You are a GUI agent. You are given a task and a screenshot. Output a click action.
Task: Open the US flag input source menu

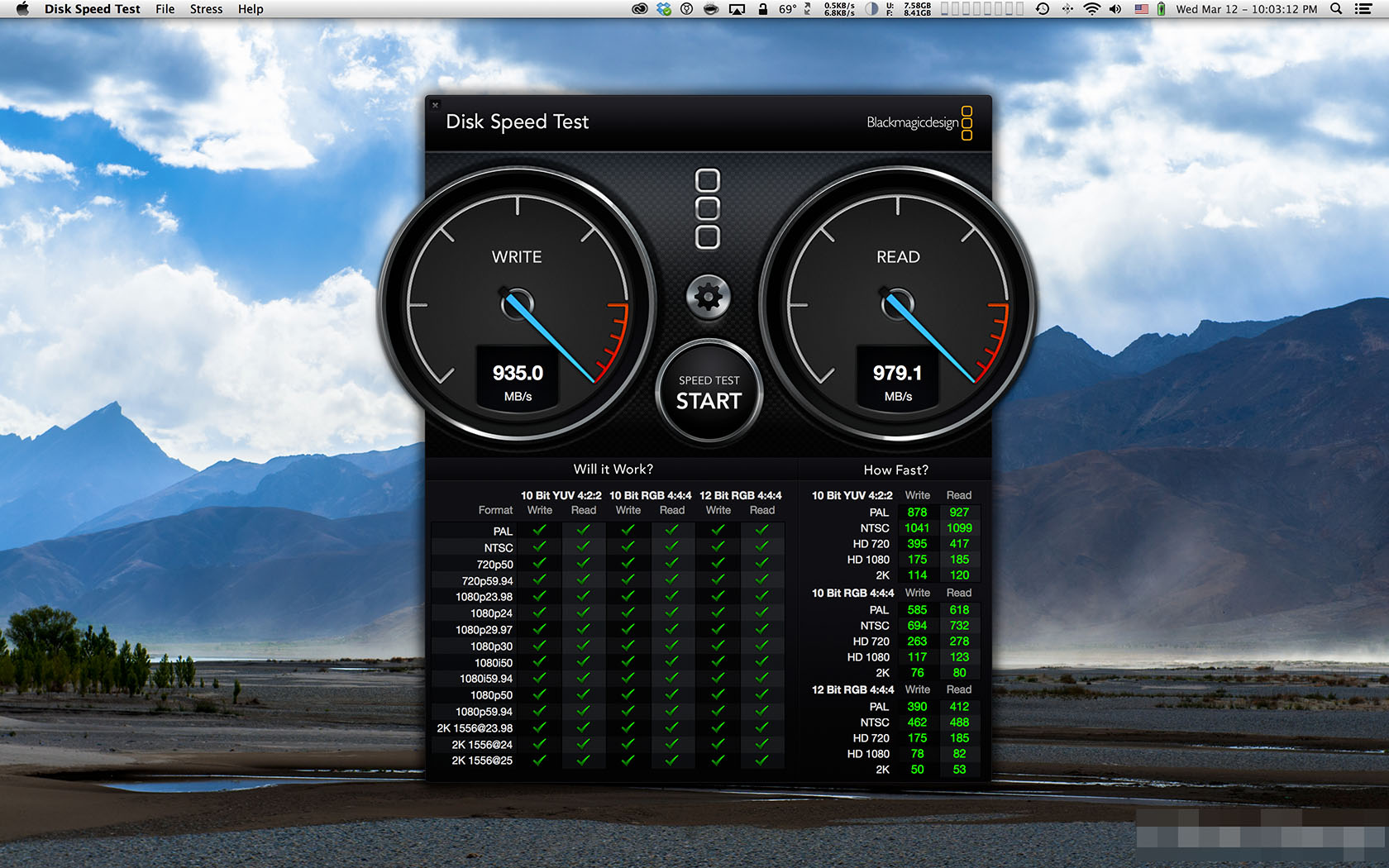(x=1141, y=9)
